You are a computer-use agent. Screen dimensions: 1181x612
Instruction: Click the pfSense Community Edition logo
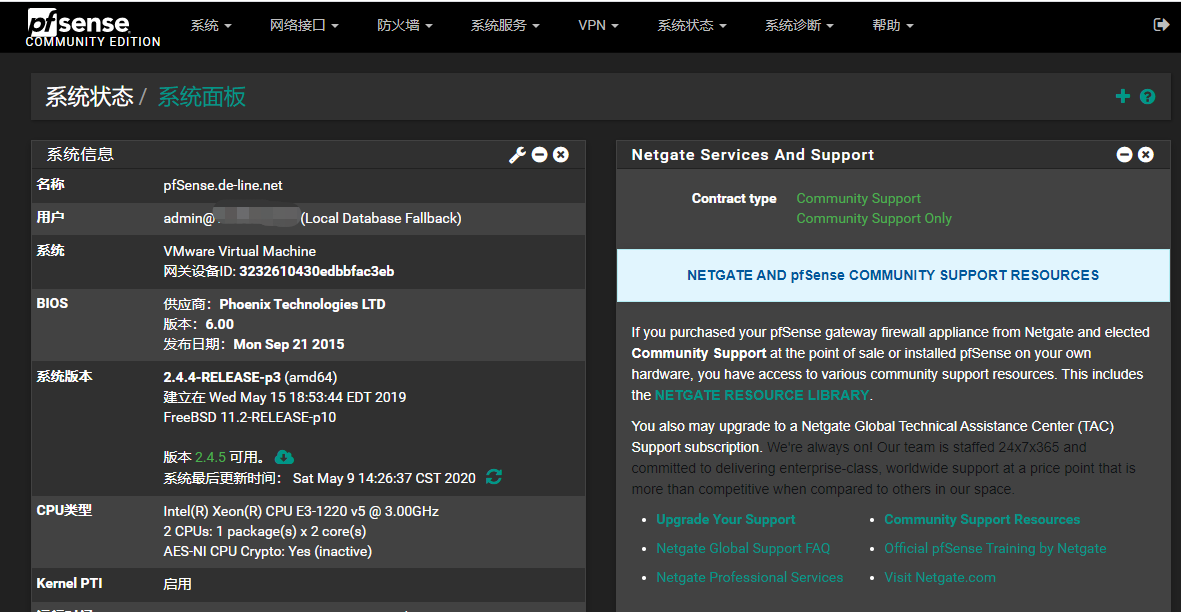pos(93,28)
